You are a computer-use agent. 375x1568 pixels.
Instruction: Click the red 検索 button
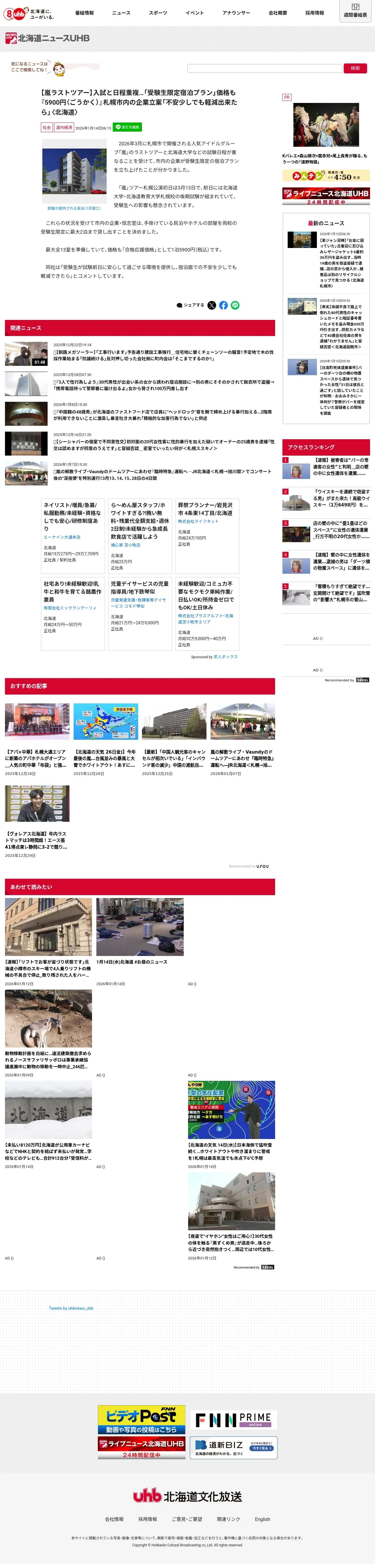point(355,68)
